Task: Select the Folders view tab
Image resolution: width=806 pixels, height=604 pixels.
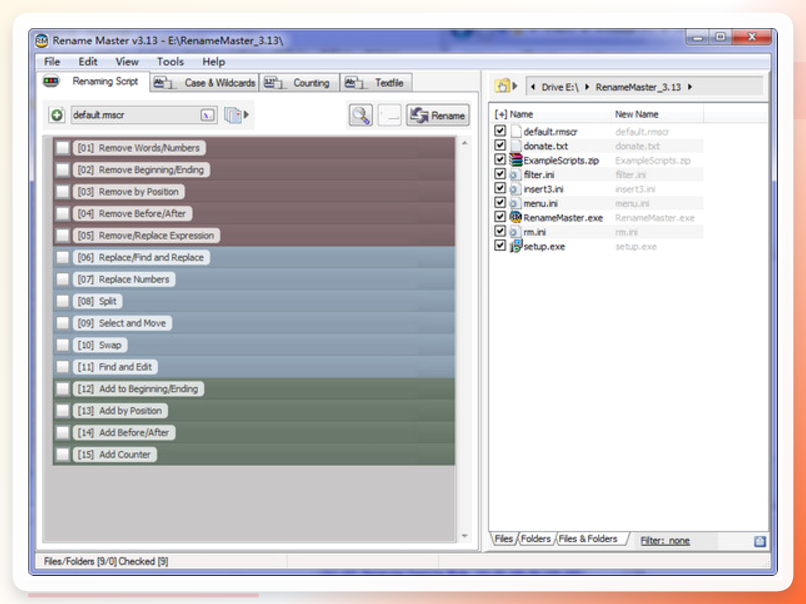Action: [x=536, y=539]
